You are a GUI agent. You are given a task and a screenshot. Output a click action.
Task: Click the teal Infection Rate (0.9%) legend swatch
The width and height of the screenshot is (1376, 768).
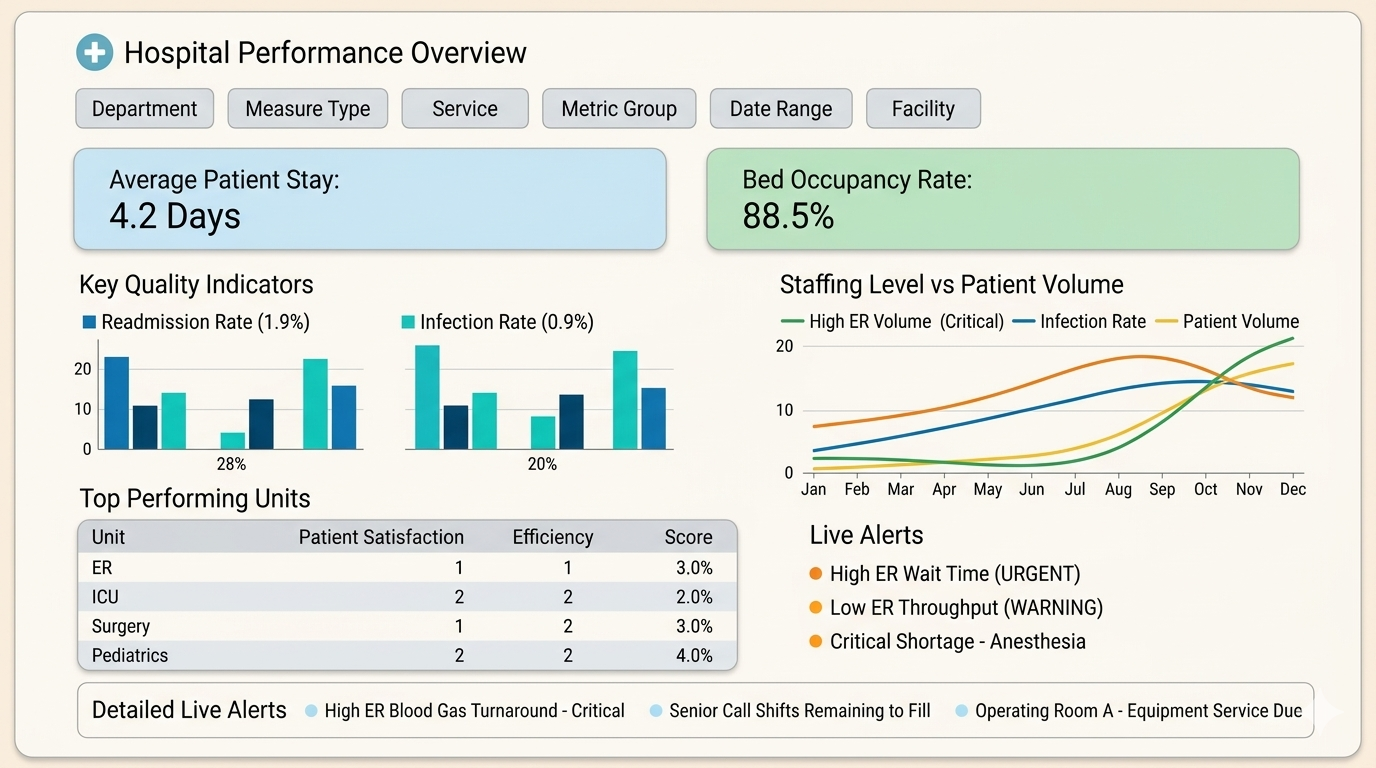(x=408, y=322)
